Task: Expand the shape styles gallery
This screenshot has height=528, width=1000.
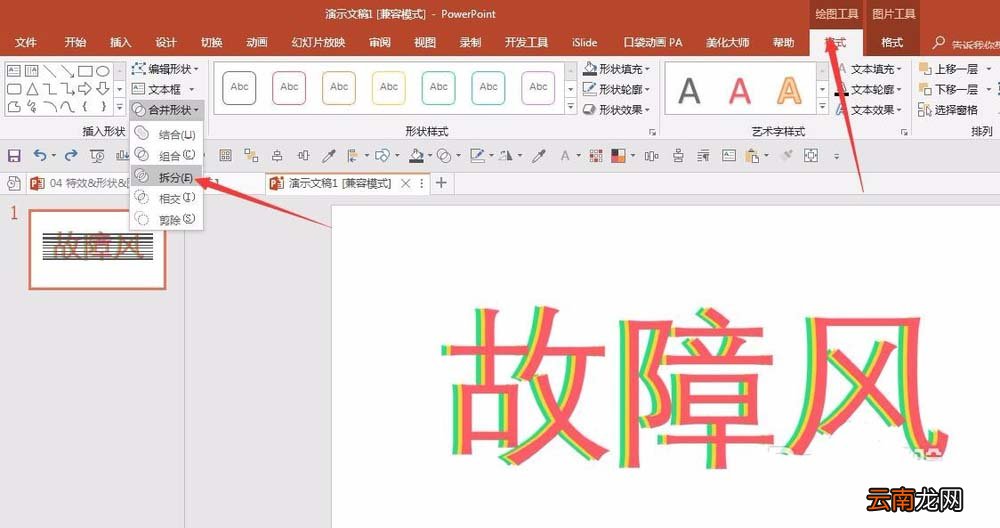Action: coord(571,107)
